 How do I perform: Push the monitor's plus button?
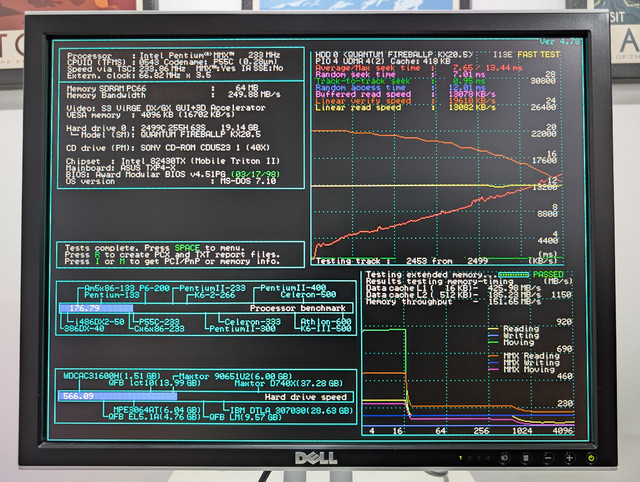[x=569, y=458]
